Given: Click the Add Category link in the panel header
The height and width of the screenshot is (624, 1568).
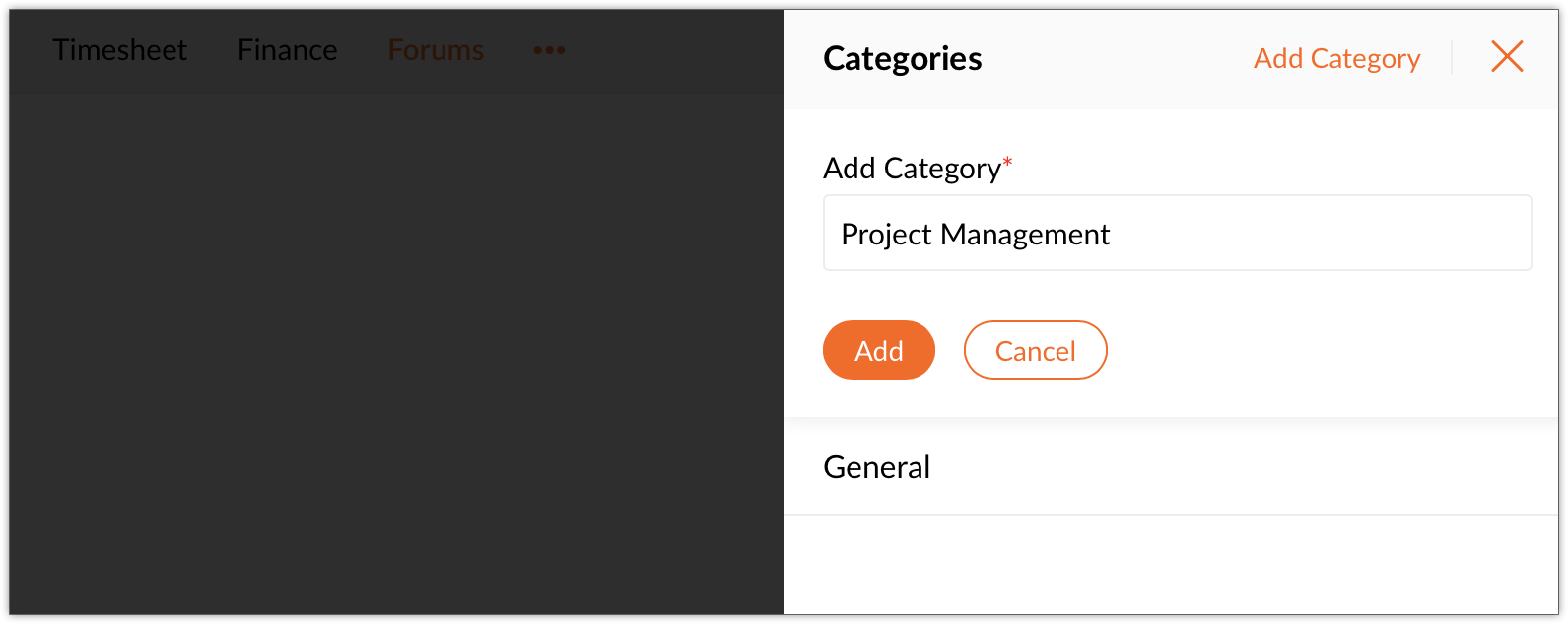Looking at the screenshot, I should pyautogui.click(x=1336, y=59).
